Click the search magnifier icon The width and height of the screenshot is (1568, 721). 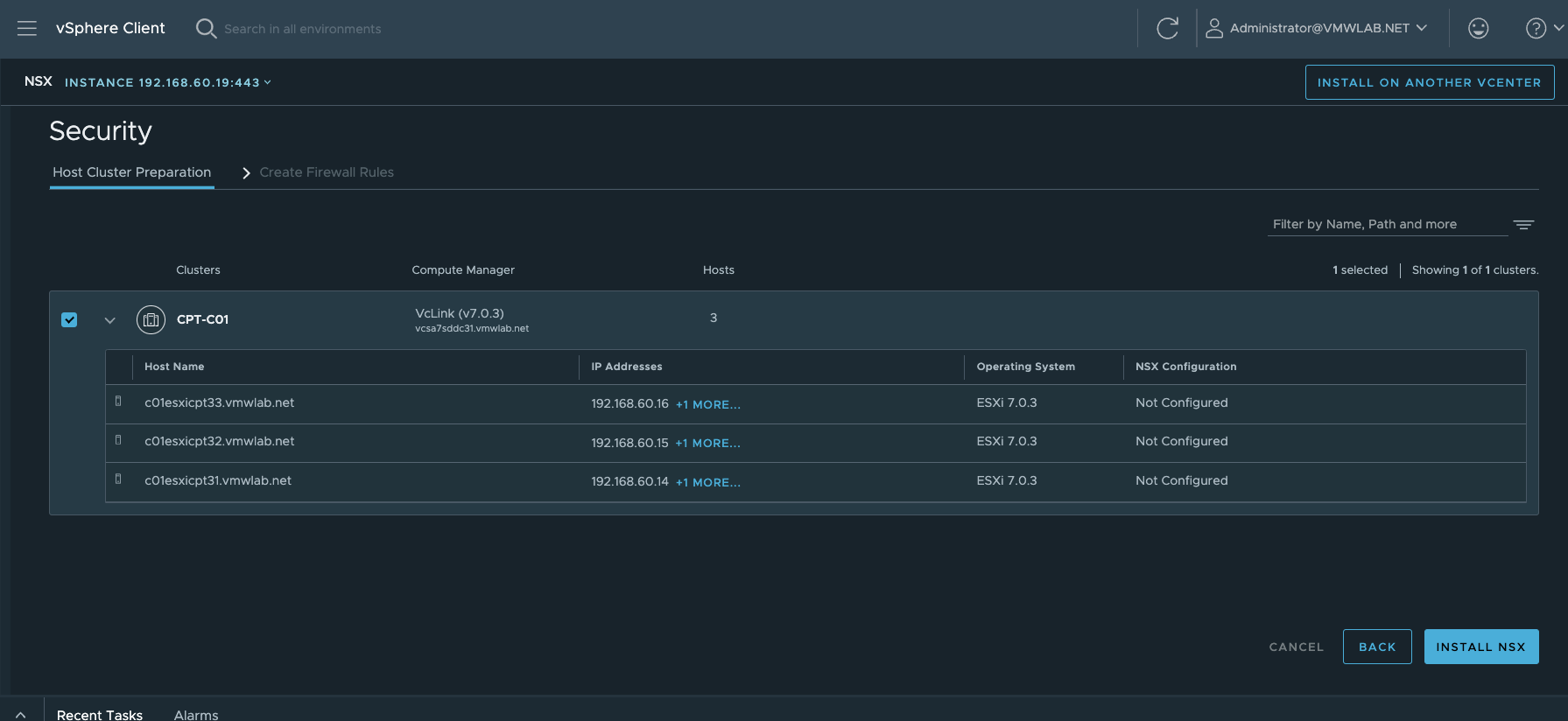coord(206,29)
